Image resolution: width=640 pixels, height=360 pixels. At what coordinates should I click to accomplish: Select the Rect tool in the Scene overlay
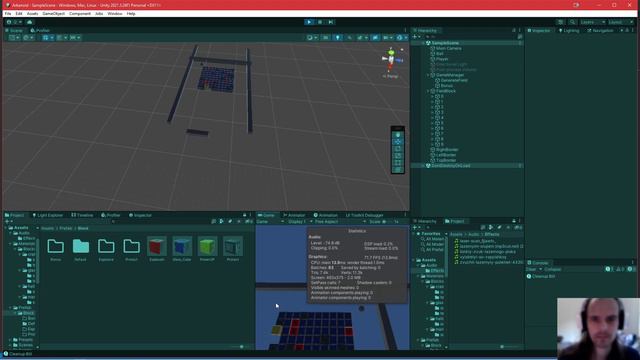(398, 163)
